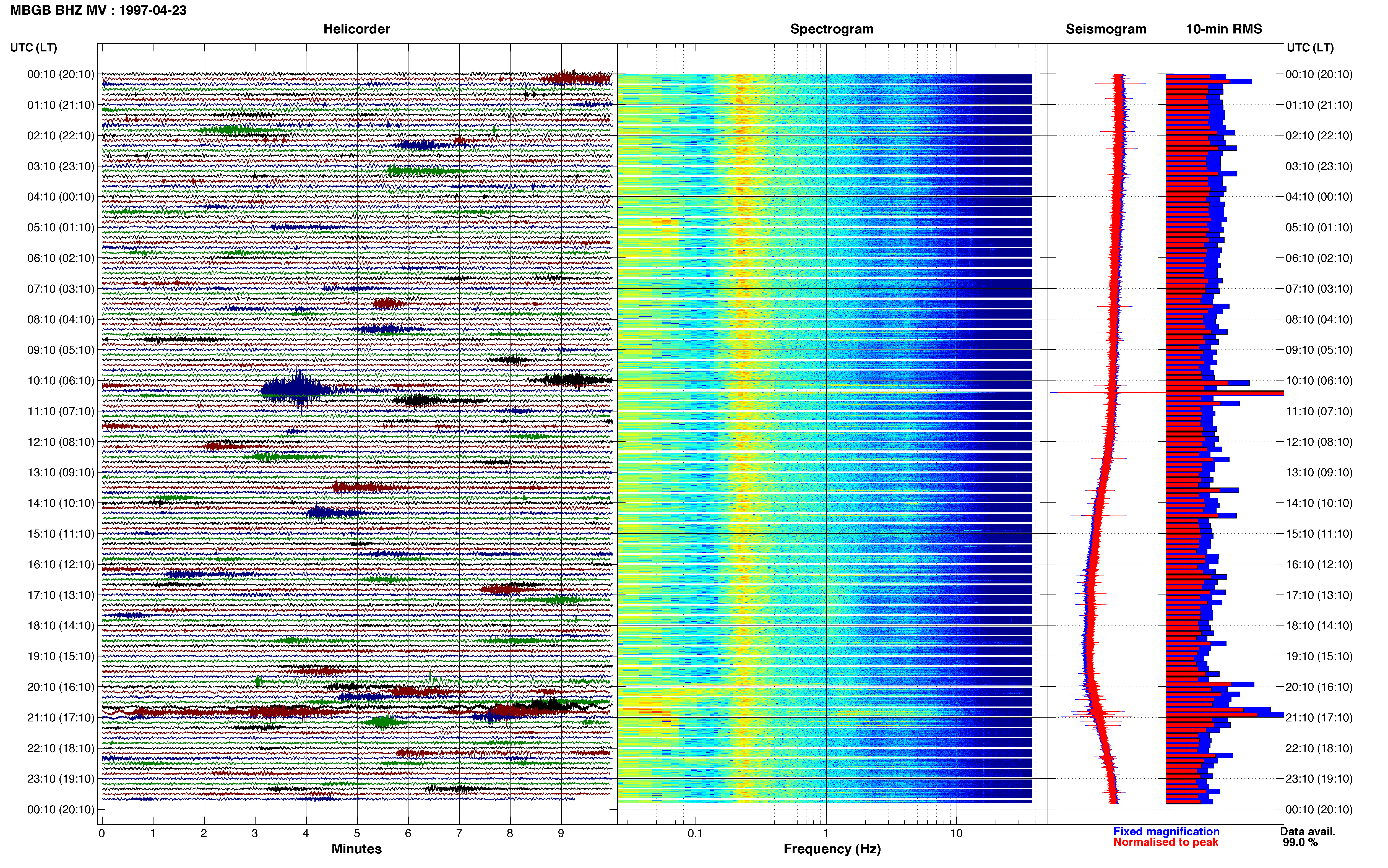Click the '99.0 %' availability value
Image resolution: width=1388 pixels, height=868 pixels.
tap(1300, 842)
